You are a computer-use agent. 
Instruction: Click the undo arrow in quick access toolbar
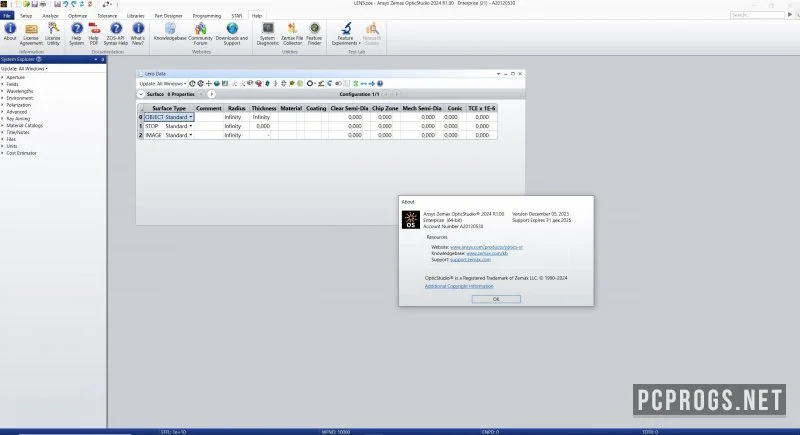click(66, 4)
